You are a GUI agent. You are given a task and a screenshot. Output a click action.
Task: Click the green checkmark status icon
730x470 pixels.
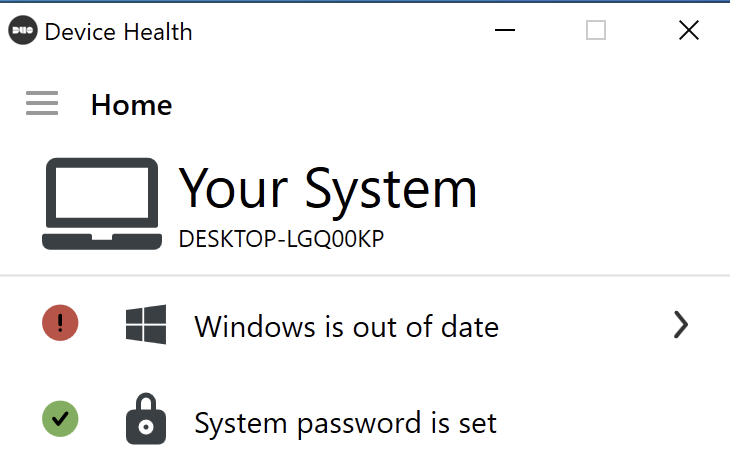pyautogui.click(x=60, y=419)
